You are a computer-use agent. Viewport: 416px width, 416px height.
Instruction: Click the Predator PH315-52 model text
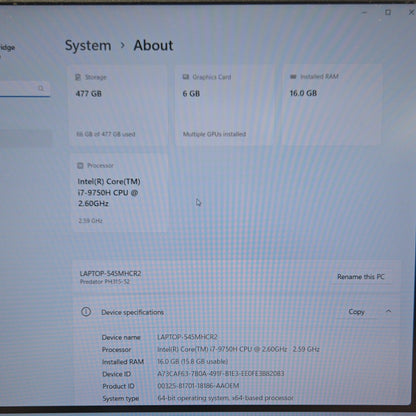[x=105, y=282]
